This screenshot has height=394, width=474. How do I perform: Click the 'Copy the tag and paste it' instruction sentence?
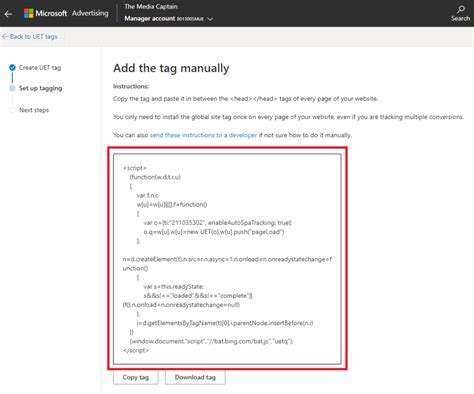245,99
